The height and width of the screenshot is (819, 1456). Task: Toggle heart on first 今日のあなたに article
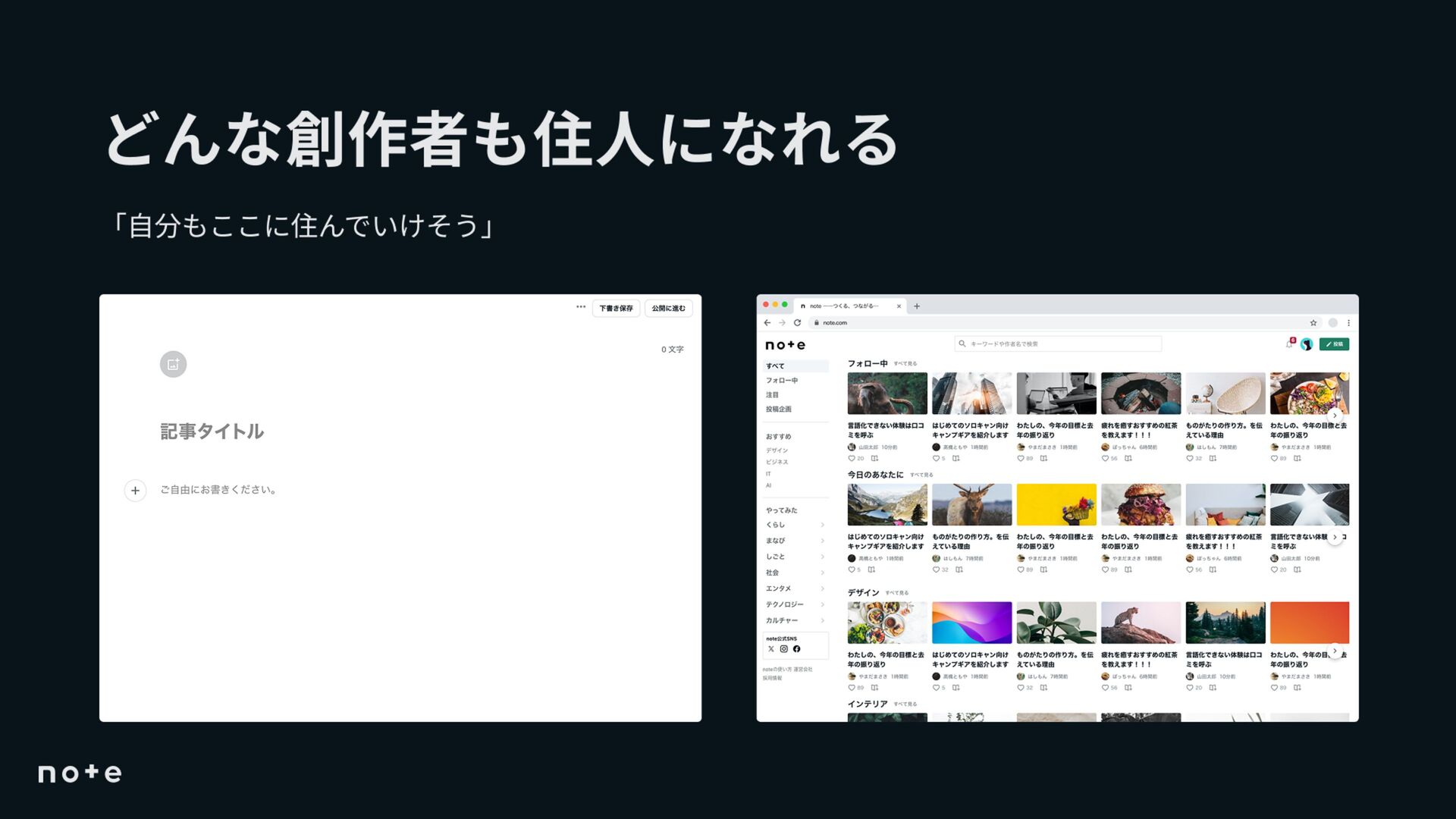point(852,570)
